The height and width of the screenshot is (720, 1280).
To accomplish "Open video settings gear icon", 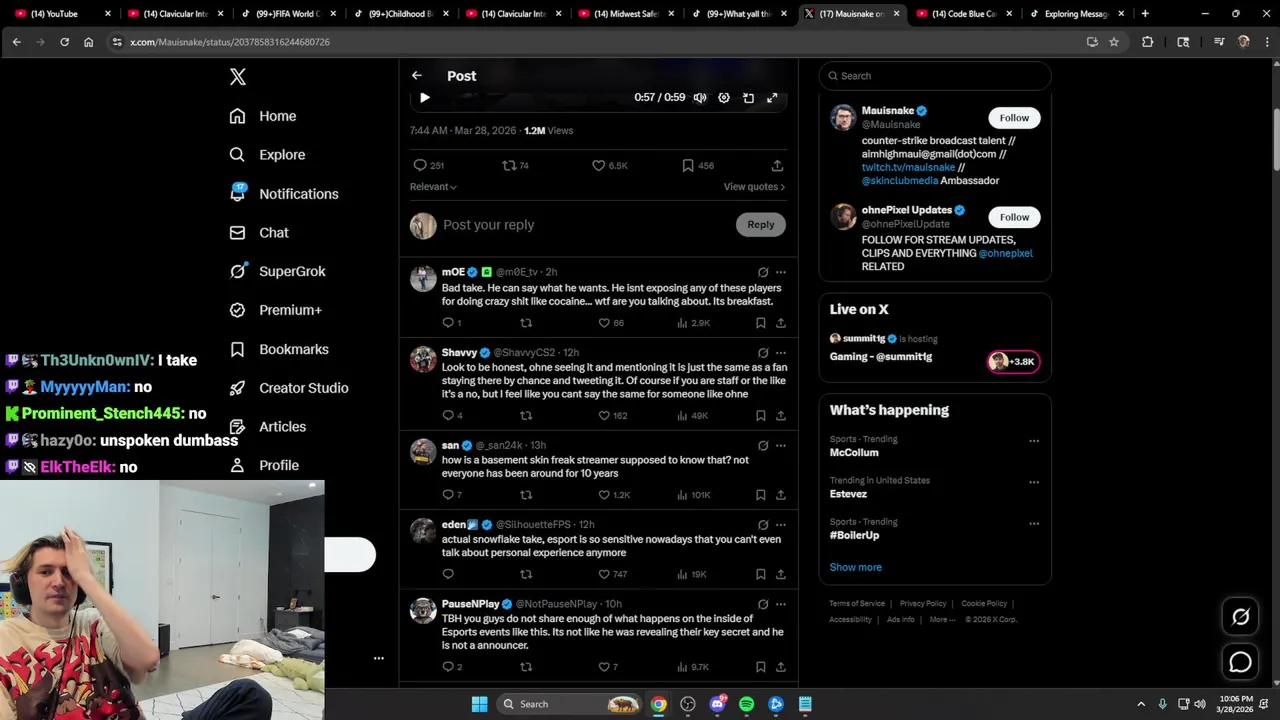I will (x=724, y=98).
